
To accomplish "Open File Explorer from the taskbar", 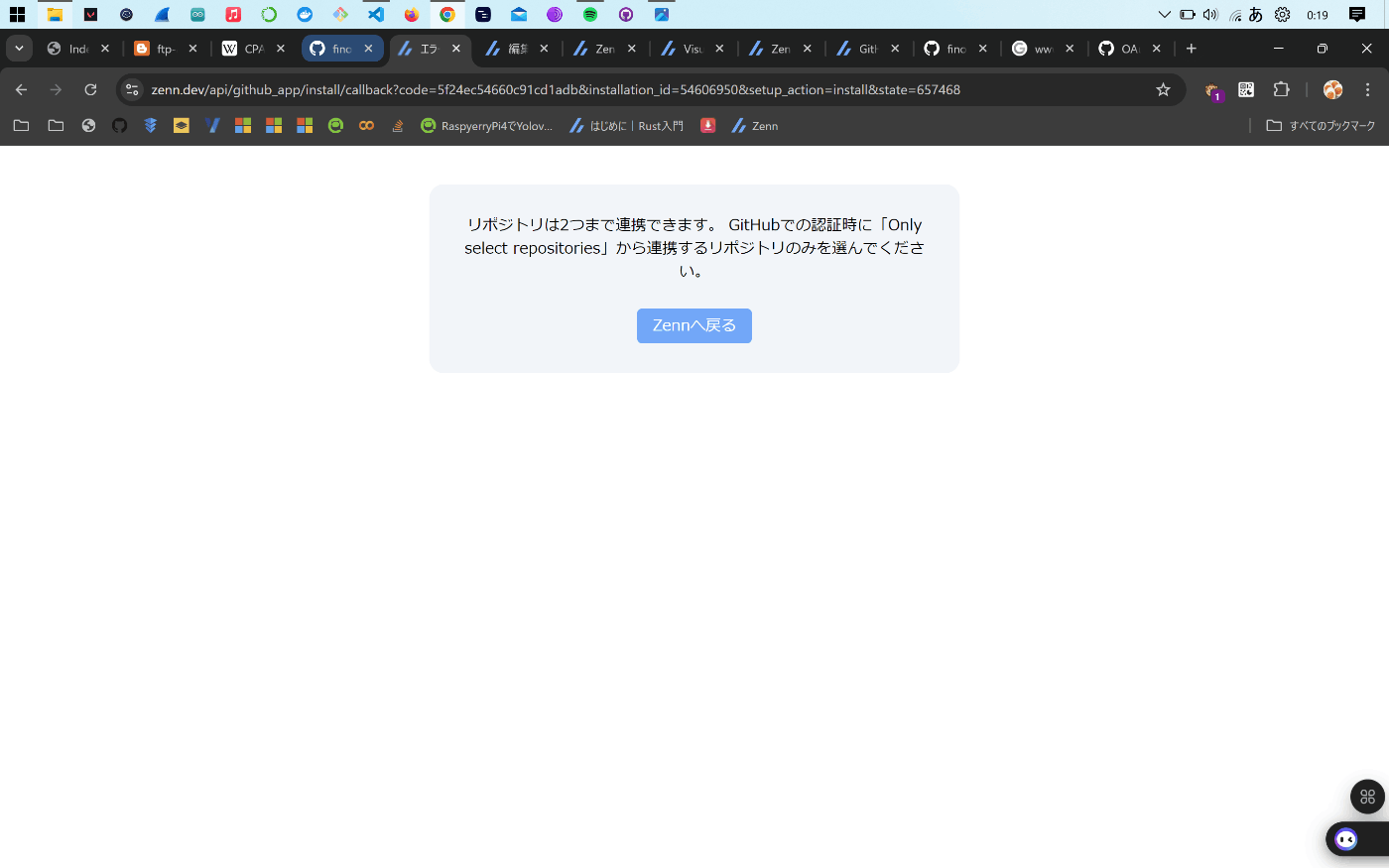I will point(55,15).
